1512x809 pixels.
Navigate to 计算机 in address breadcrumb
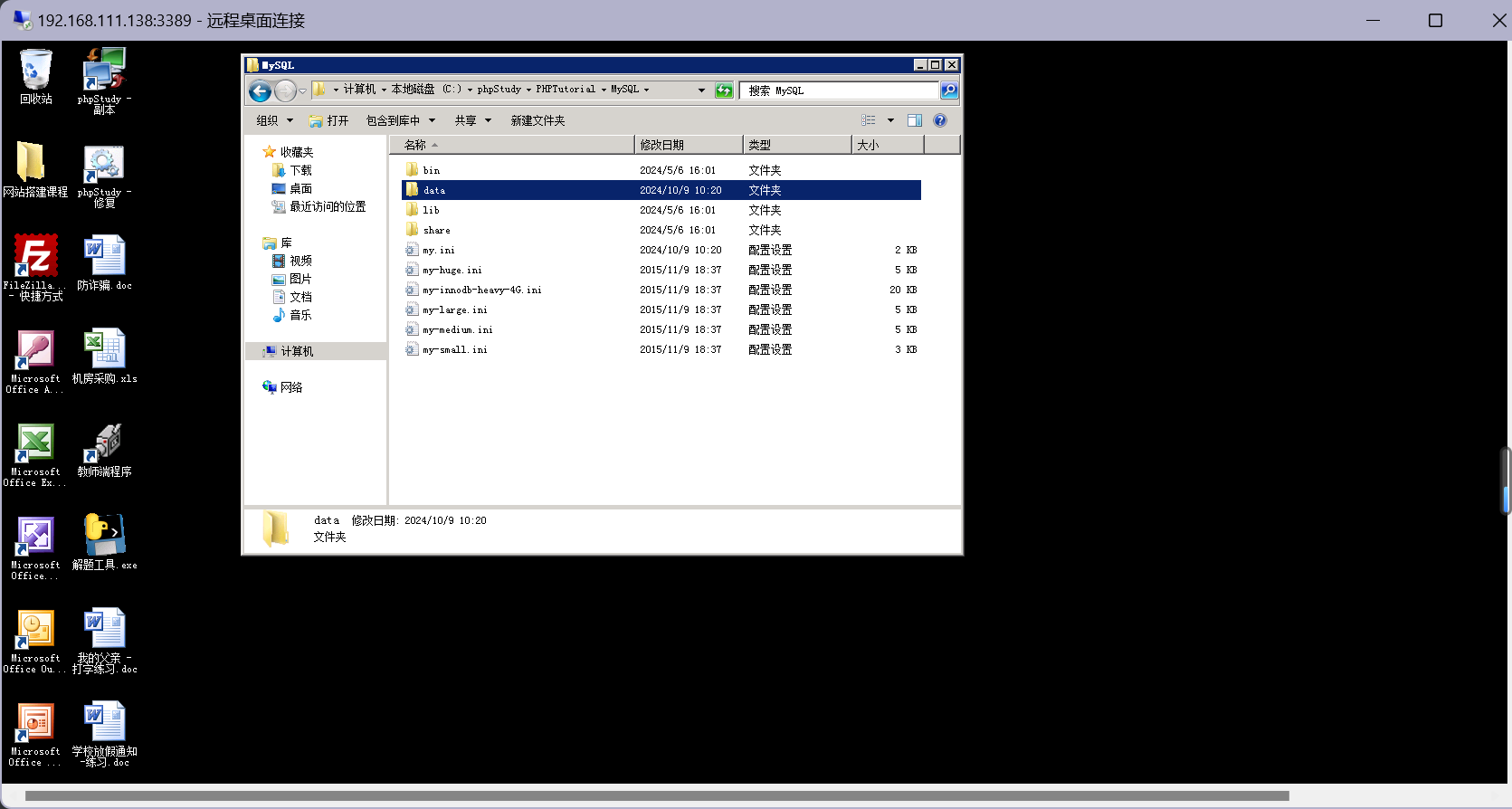click(359, 90)
